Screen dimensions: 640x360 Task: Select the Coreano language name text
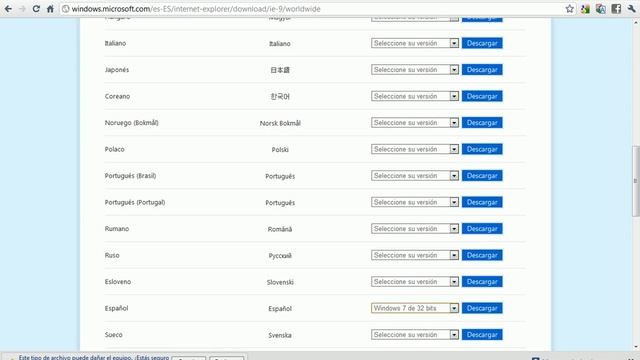coord(117,96)
